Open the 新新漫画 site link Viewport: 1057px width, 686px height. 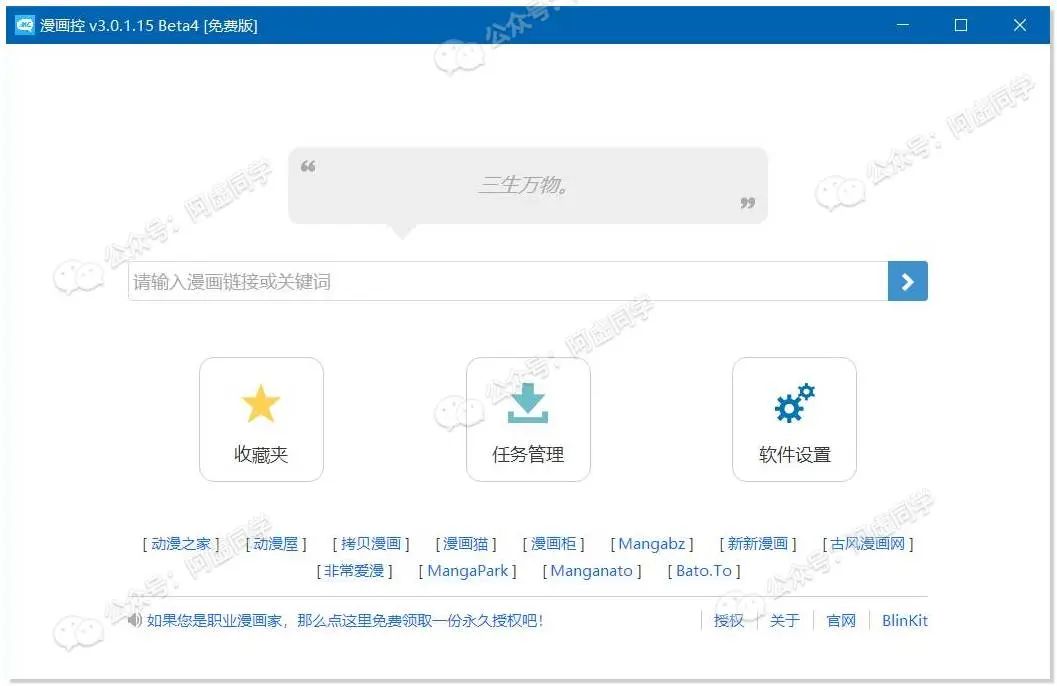coord(758,544)
